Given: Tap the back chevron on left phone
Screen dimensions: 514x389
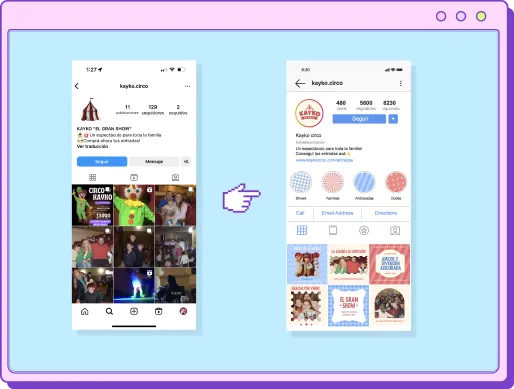Looking at the screenshot, I should point(77,86).
